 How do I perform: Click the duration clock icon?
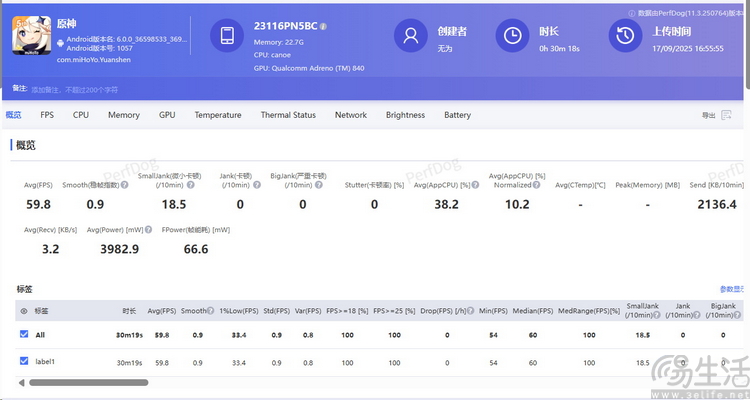[512, 36]
